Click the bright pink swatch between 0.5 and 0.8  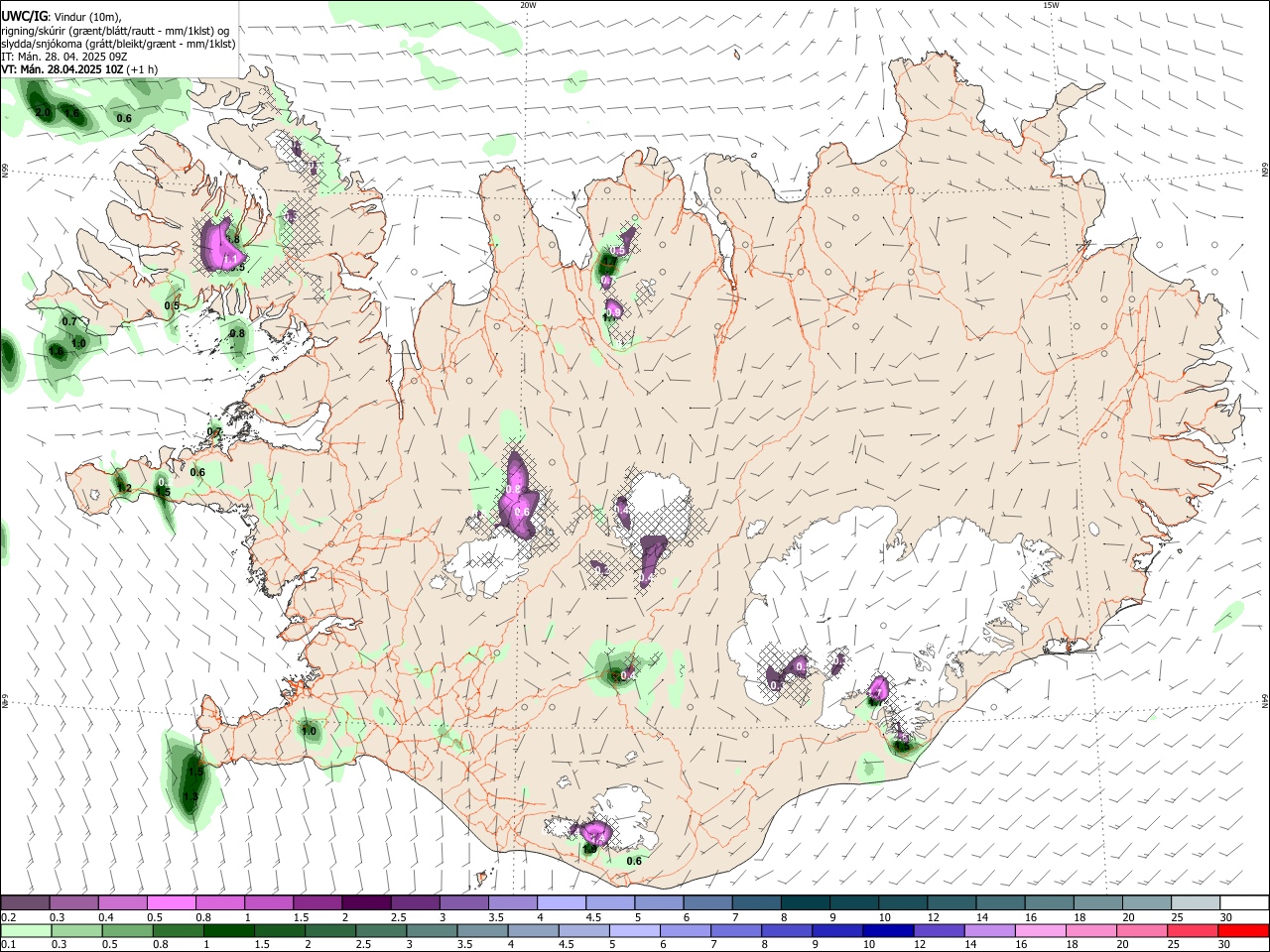pyautogui.click(x=172, y=903)
